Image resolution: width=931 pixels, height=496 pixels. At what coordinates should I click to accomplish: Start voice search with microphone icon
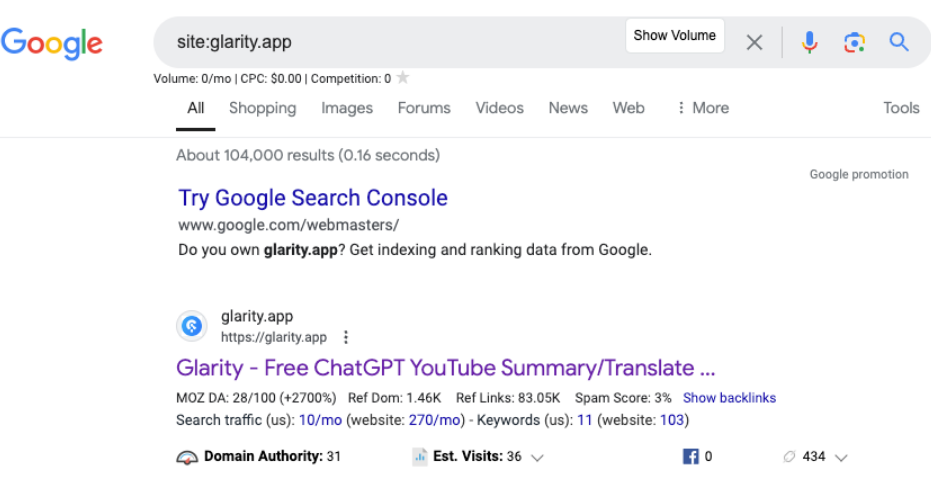click(809, 42)
